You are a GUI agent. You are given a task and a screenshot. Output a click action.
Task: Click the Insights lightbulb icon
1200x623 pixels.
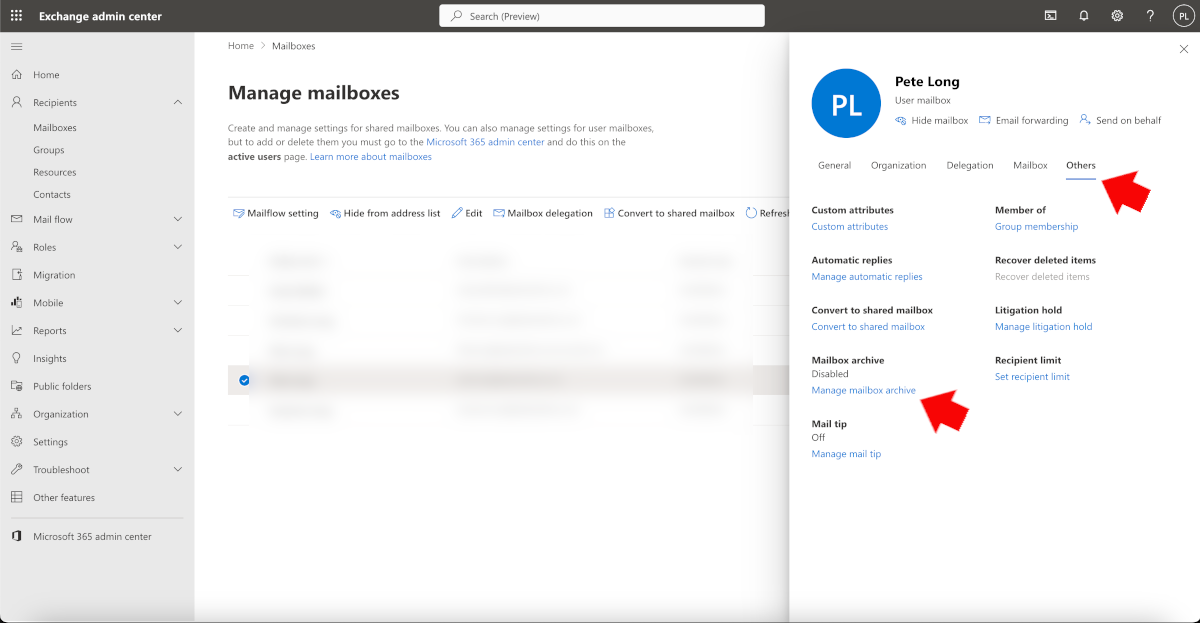[16, 358]
